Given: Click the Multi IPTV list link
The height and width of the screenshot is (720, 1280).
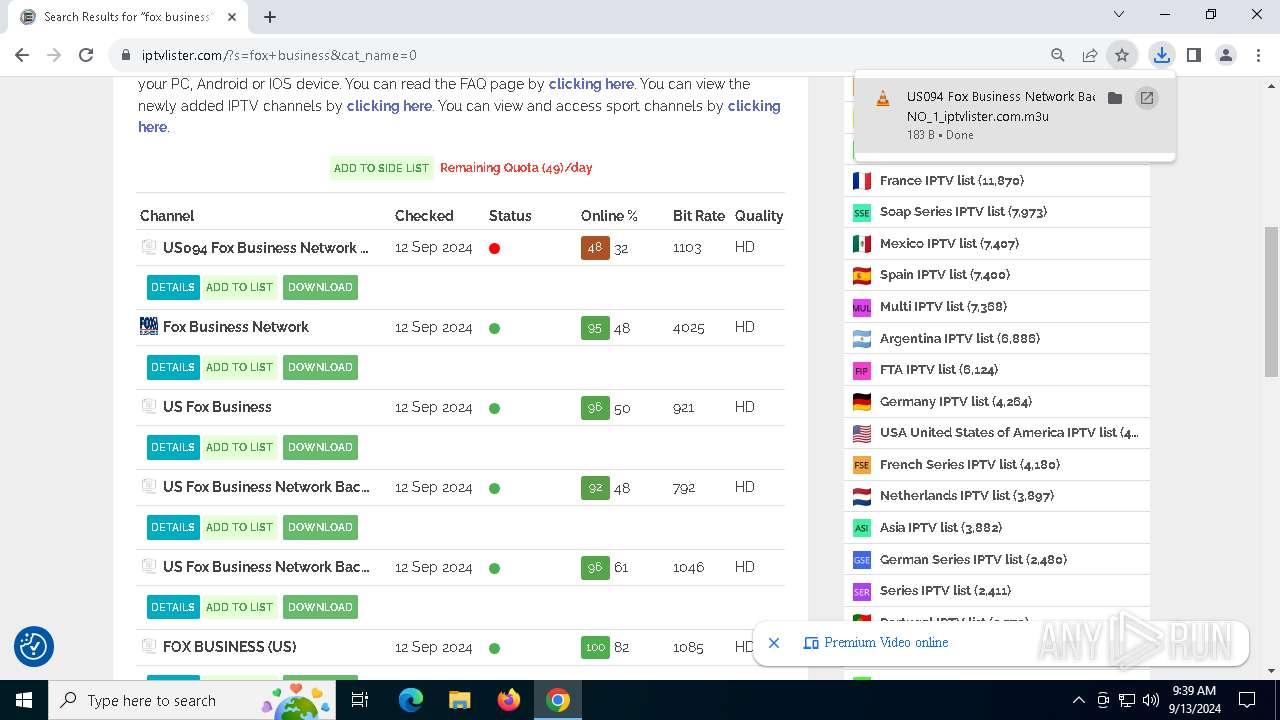Looking at the screenshot, I should click(943, 307).
